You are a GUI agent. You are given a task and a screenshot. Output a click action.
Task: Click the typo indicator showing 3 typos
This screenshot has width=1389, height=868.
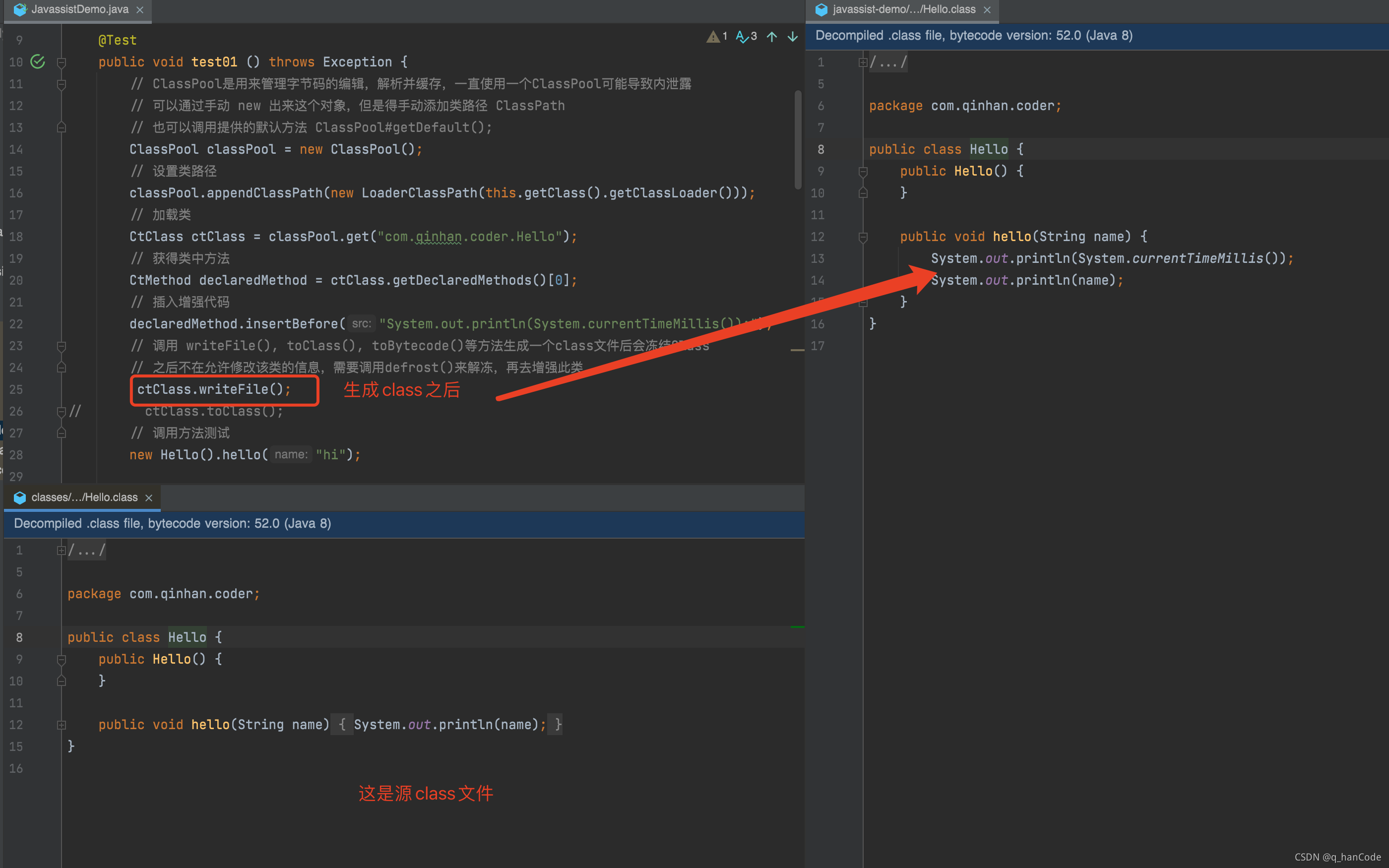[746, 37]
